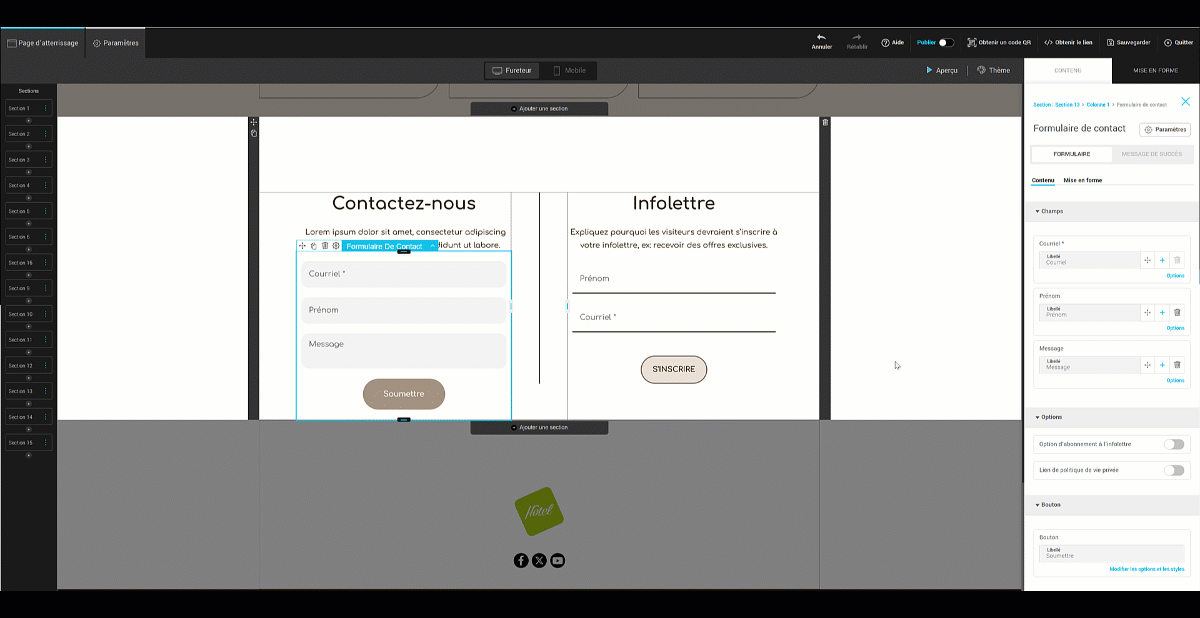
Task: Toggle the Publier switch
Action: [945, 43]
